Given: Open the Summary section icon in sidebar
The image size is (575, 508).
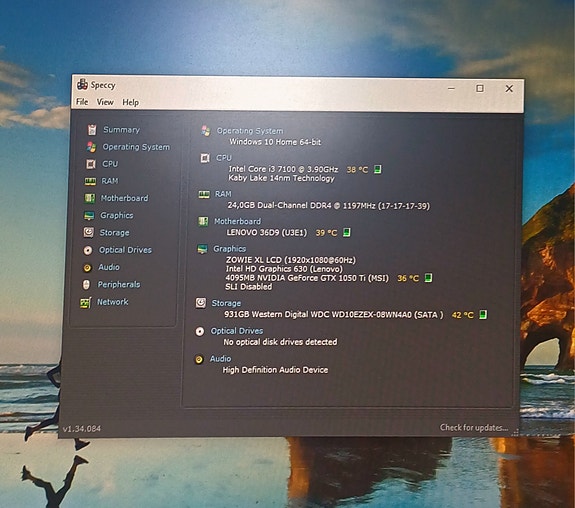Looking at the screenshot, I should click(x=92, y=129).
